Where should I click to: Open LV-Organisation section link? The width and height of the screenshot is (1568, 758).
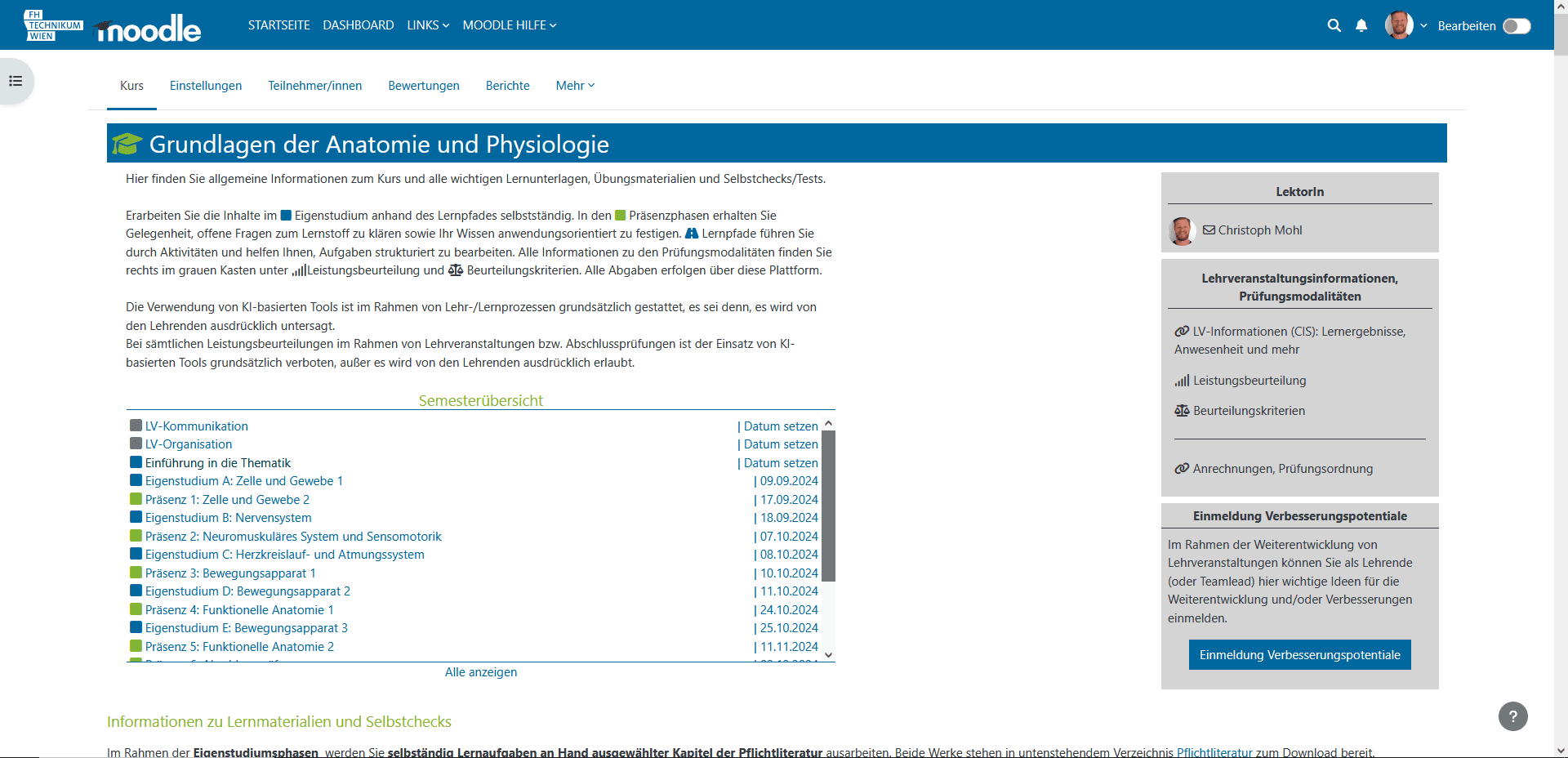pyautogui.click(x=189, y=444)
